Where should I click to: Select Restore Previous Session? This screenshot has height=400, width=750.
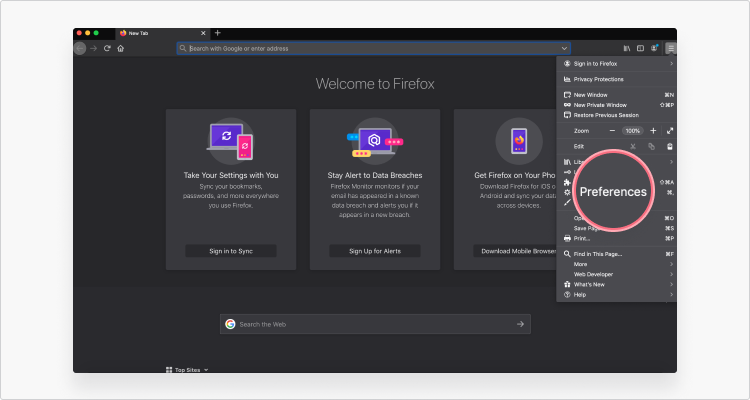(617, 115)
